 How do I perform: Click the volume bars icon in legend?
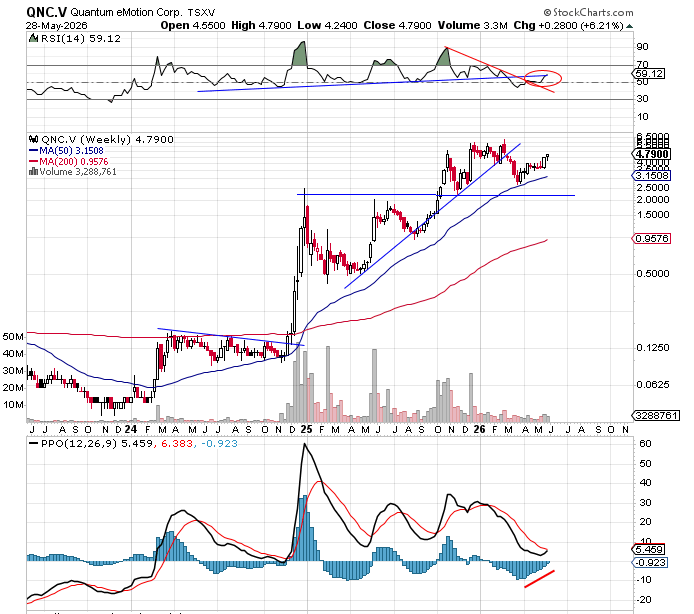tap(33, 172)
